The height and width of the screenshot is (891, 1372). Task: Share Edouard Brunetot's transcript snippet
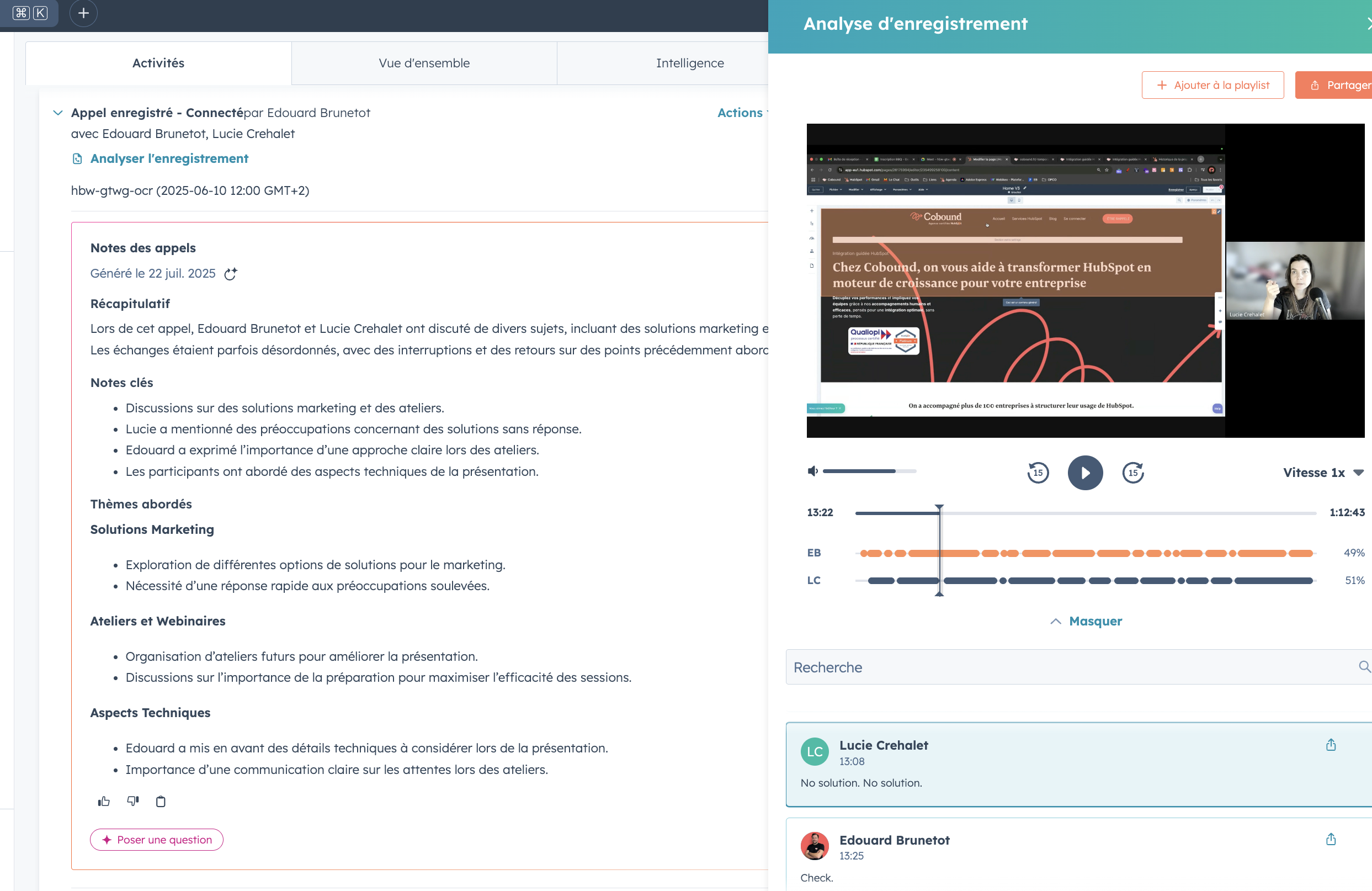click(1331, 839)
